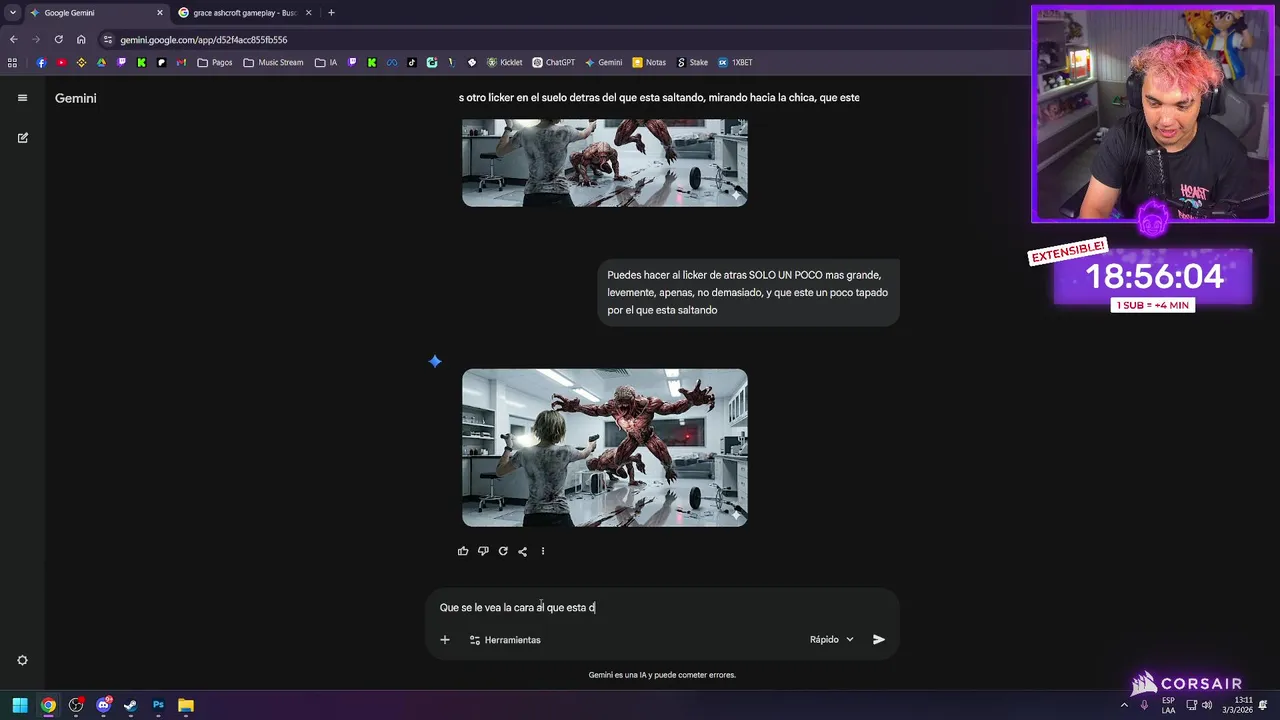Open the 1XBET bookmark

click(x=735, y=62)
